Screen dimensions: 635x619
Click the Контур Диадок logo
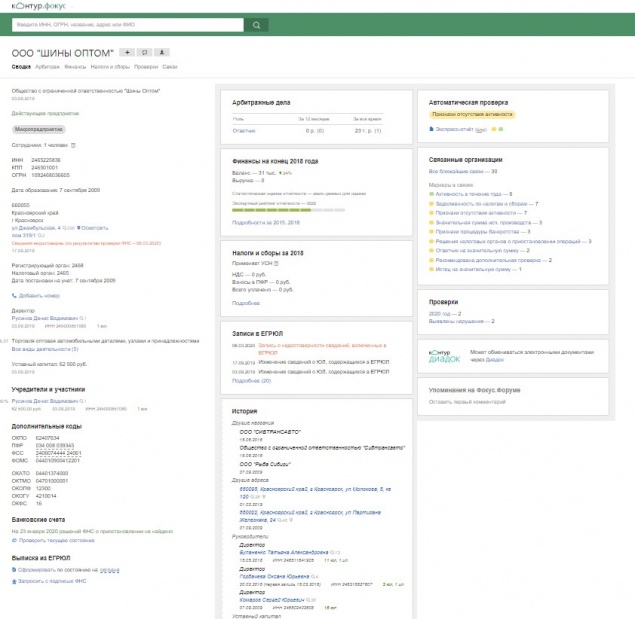(444, 356)
